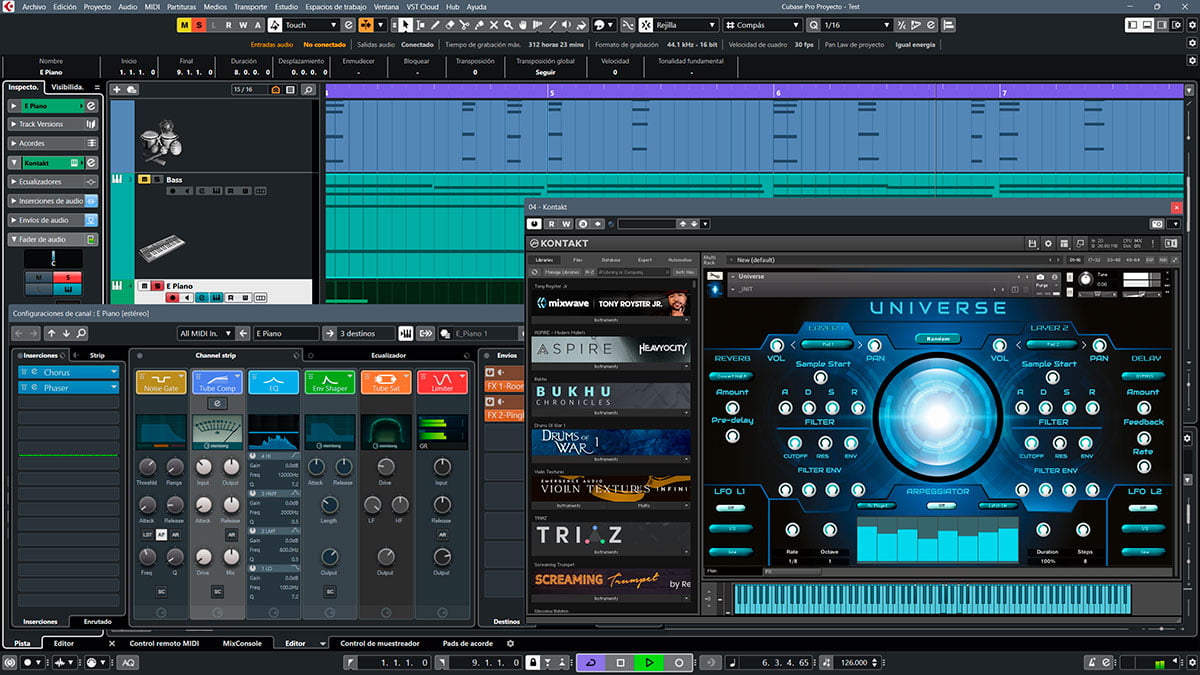The height and width of the screenshot is (675, 1200).
Task: Toggle the global Solo S button
Action: coord(200,25)
